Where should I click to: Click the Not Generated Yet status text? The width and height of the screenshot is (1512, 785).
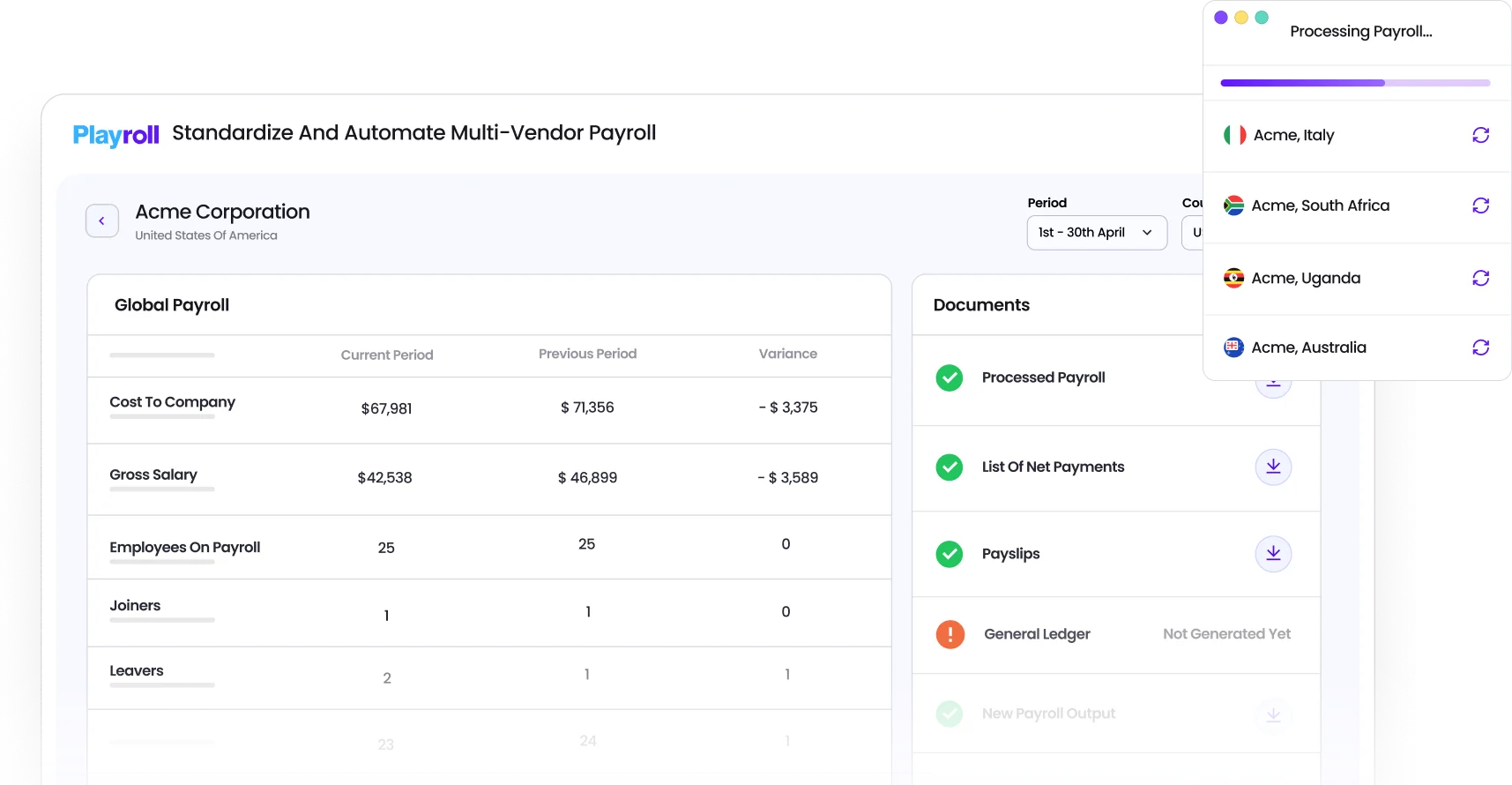tap(1226, 634)
